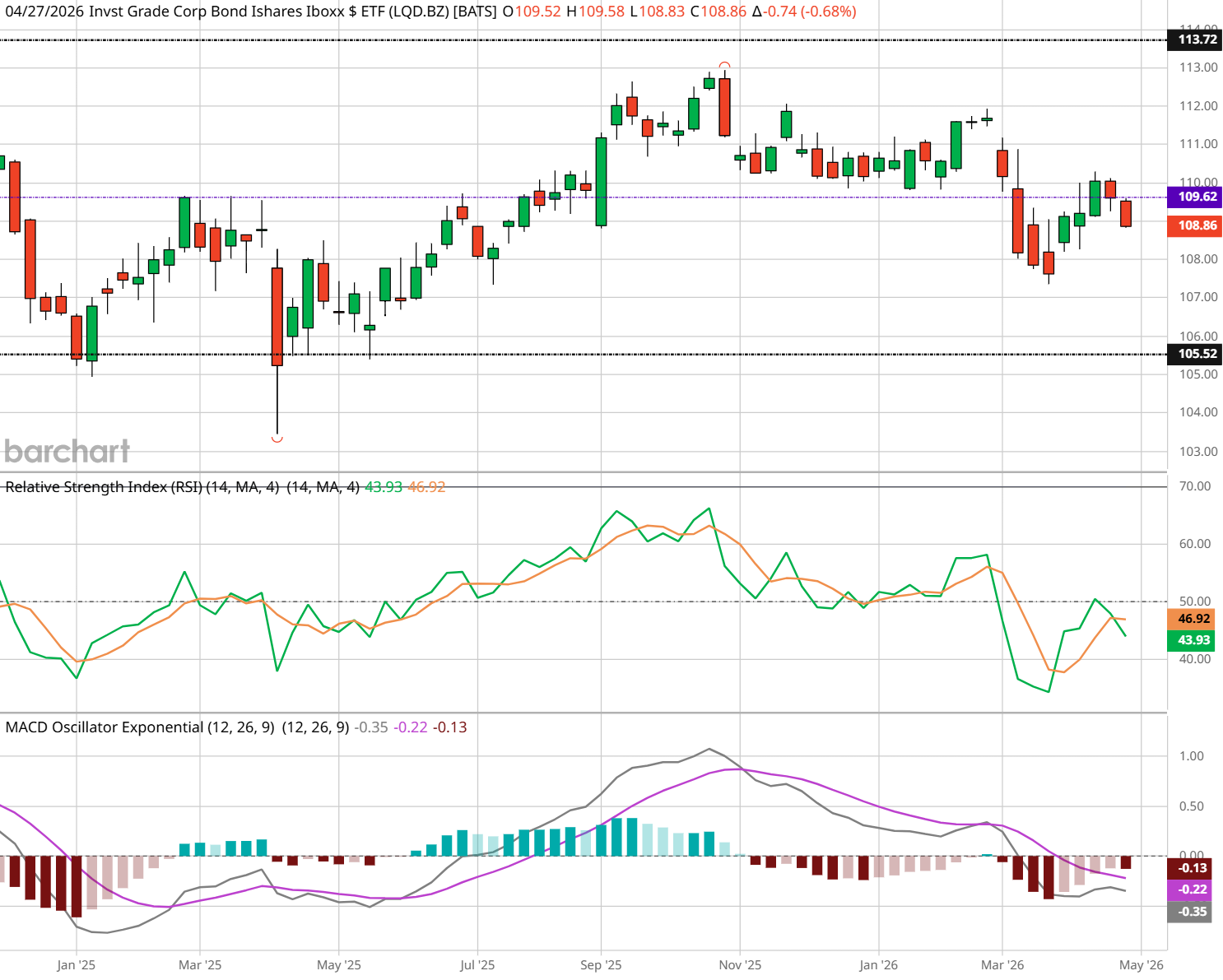Screen dimensions: 1223x980
Task: Click the most recent red candlestick
Action: pos(1126,213)
